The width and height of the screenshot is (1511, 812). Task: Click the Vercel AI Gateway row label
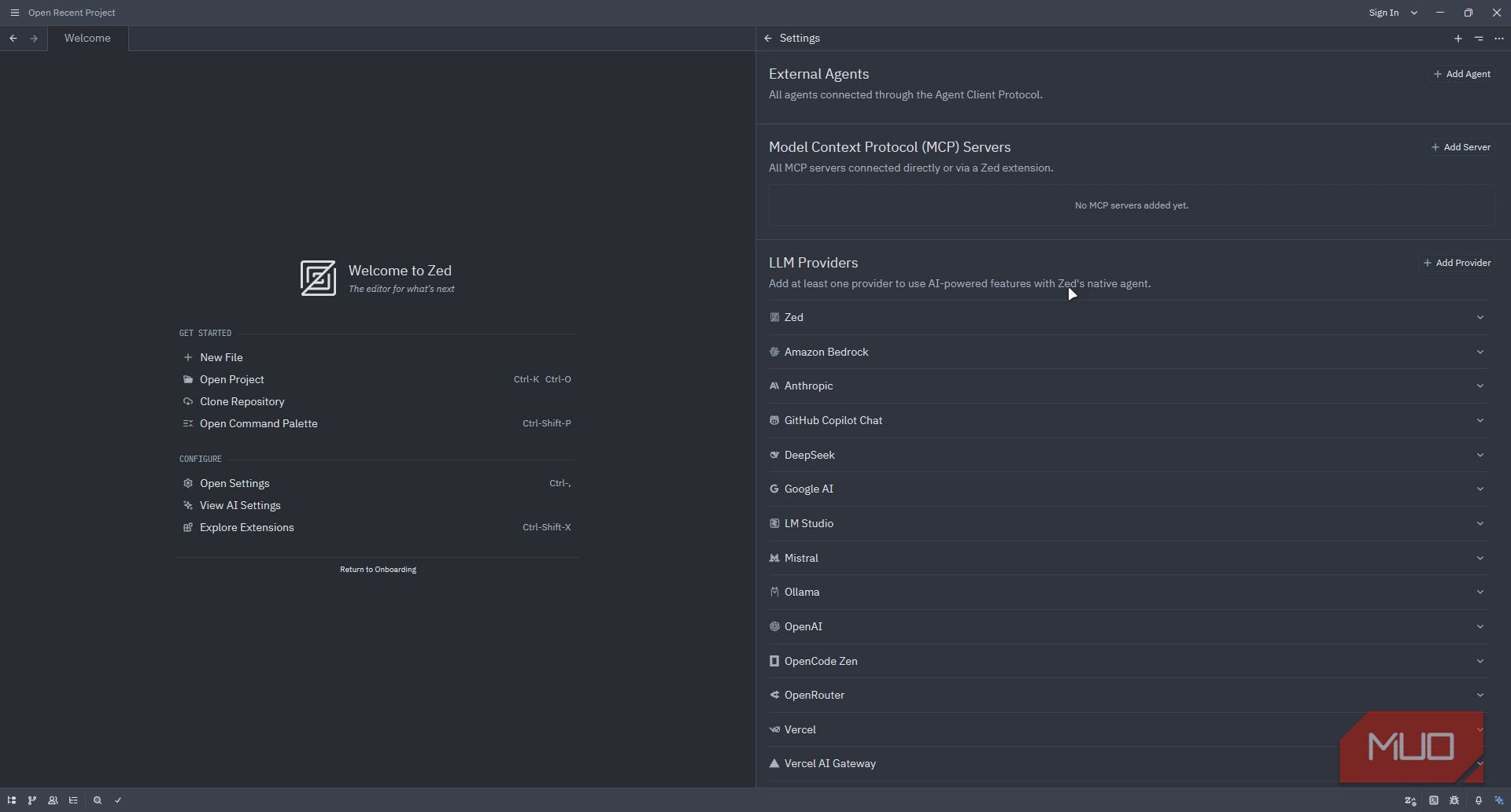pos(830,764)
